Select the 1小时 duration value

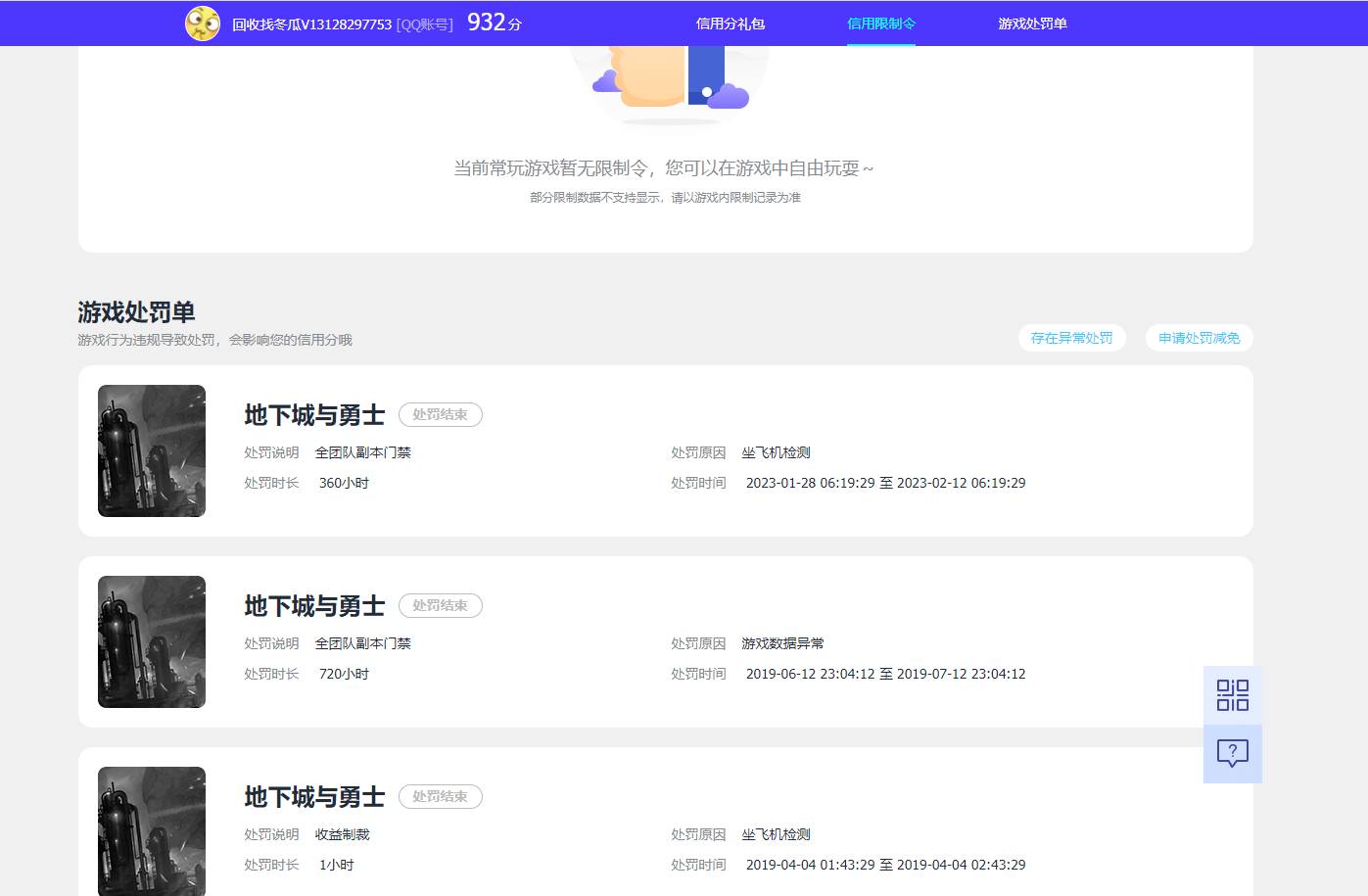(337, 865)
